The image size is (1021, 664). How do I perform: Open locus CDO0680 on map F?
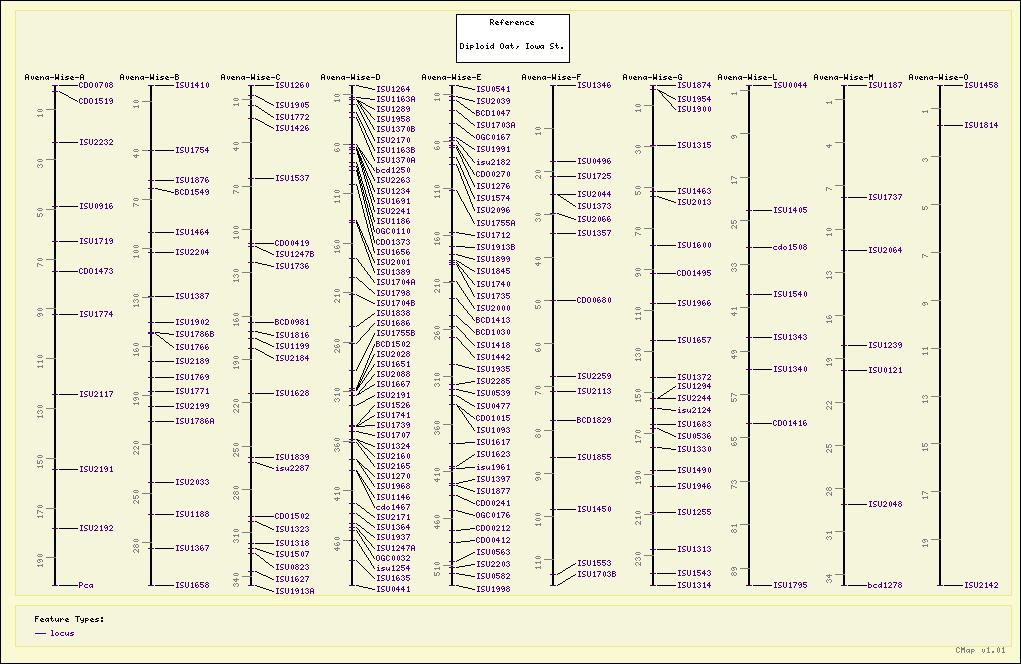(594, 300)
